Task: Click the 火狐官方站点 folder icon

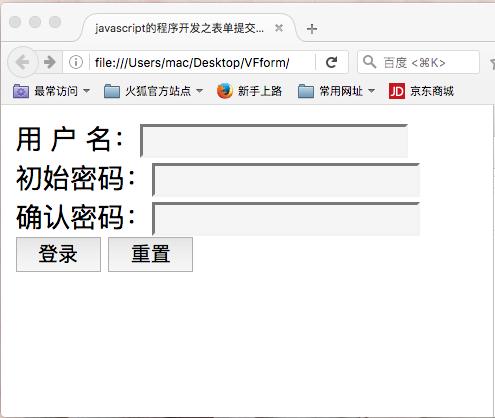Action: [112, 91]
